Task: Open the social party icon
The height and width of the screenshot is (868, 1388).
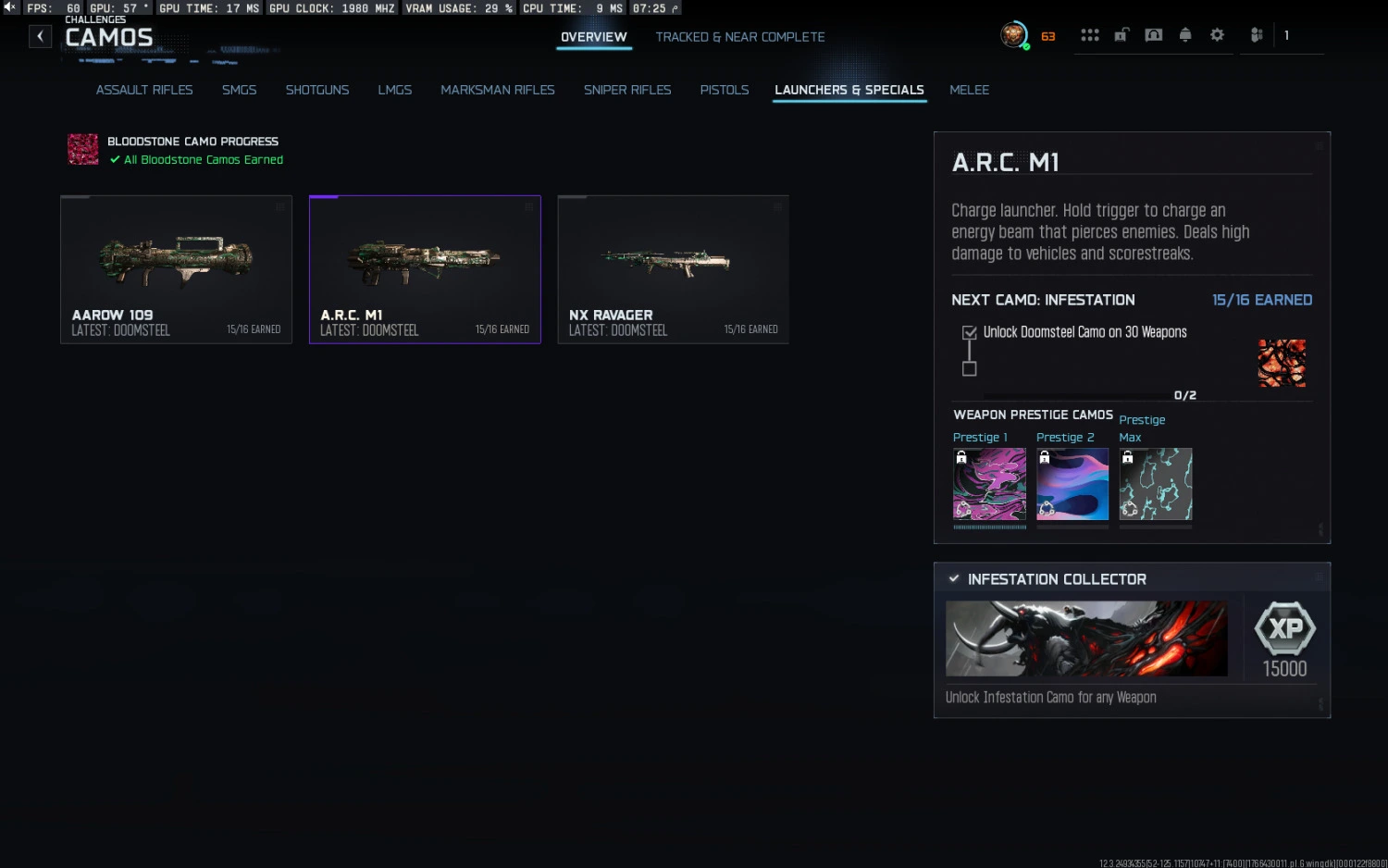Action: (1257, 35)
